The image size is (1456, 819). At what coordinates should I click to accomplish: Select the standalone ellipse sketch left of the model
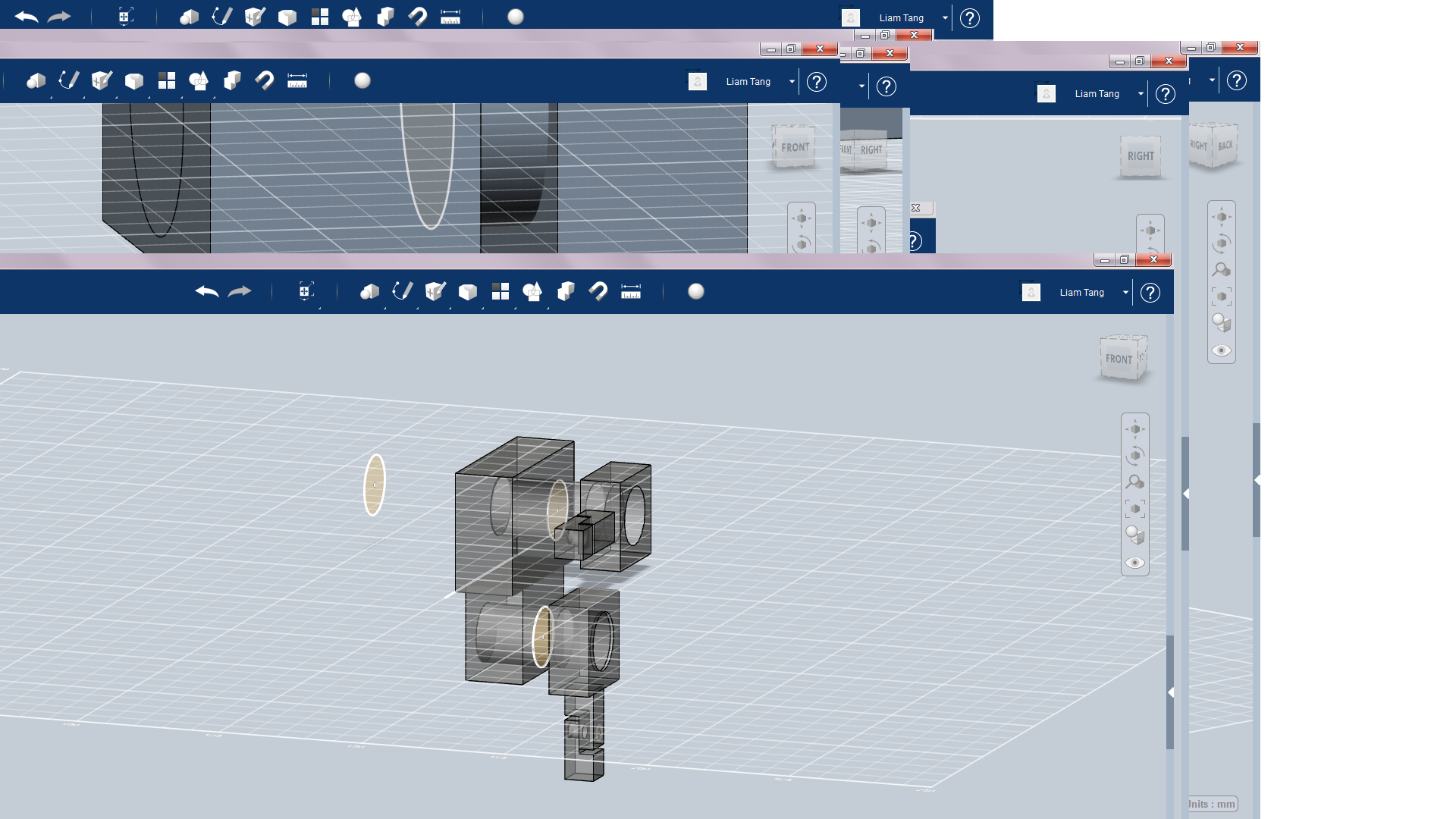point(375,485)
